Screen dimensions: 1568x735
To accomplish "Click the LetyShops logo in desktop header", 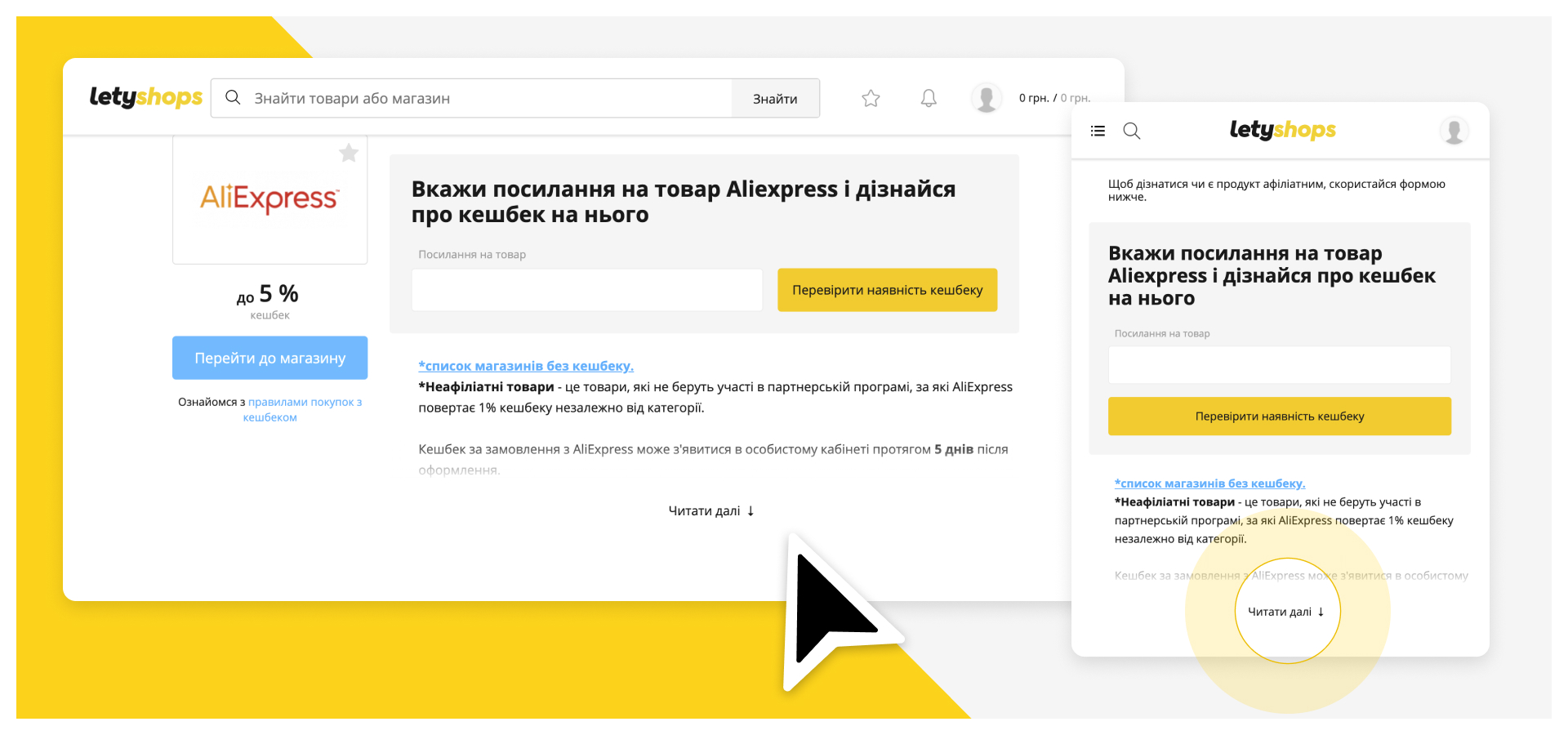I will [x=145, y=97].
